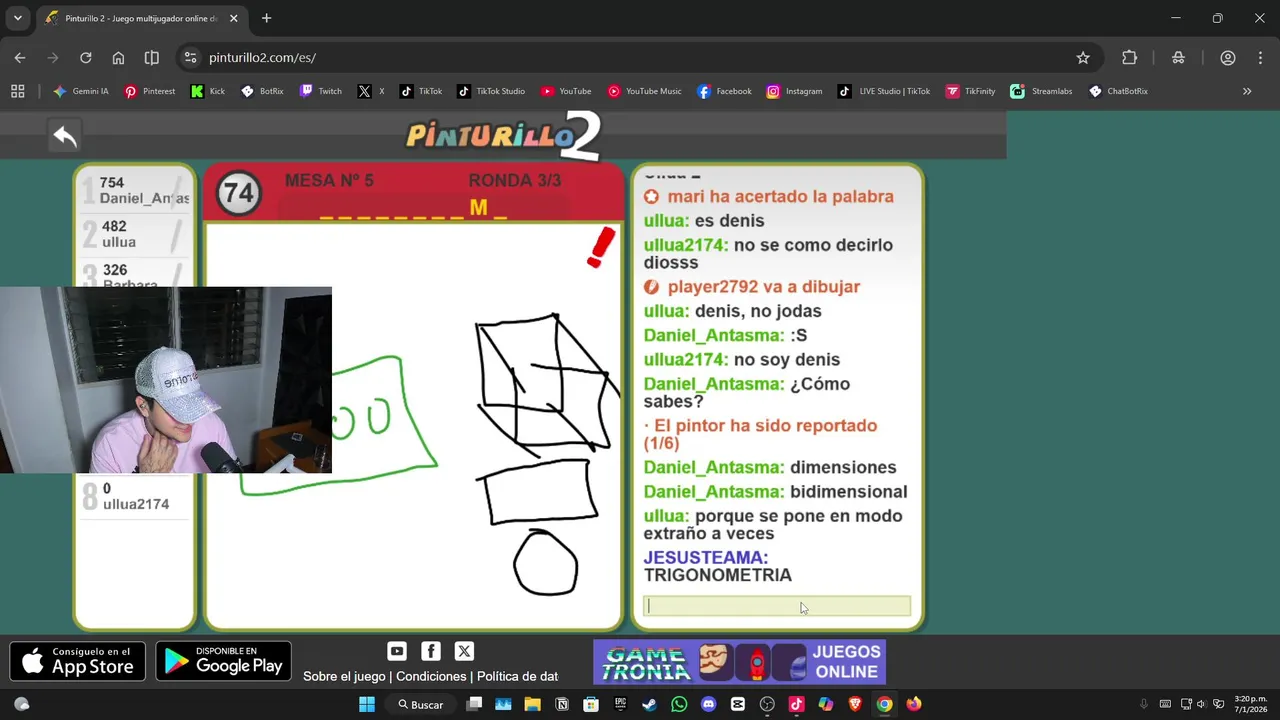The height and width of the screenshot is (720, 1280).
Task: Open the browser extensions puzzle icon
Action: [x=1130, y=58]
